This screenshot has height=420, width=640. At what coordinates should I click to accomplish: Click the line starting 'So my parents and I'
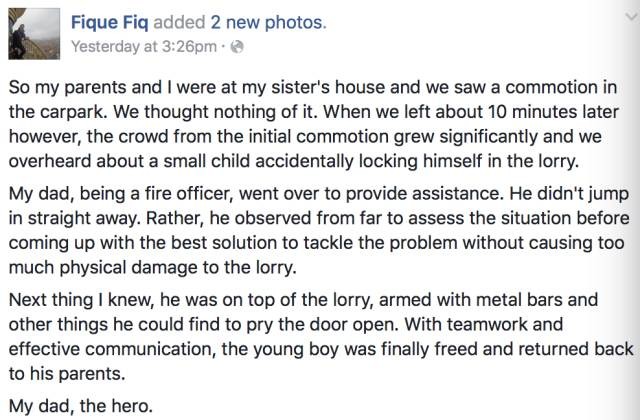pyautogui.click(x=320, y=88)
